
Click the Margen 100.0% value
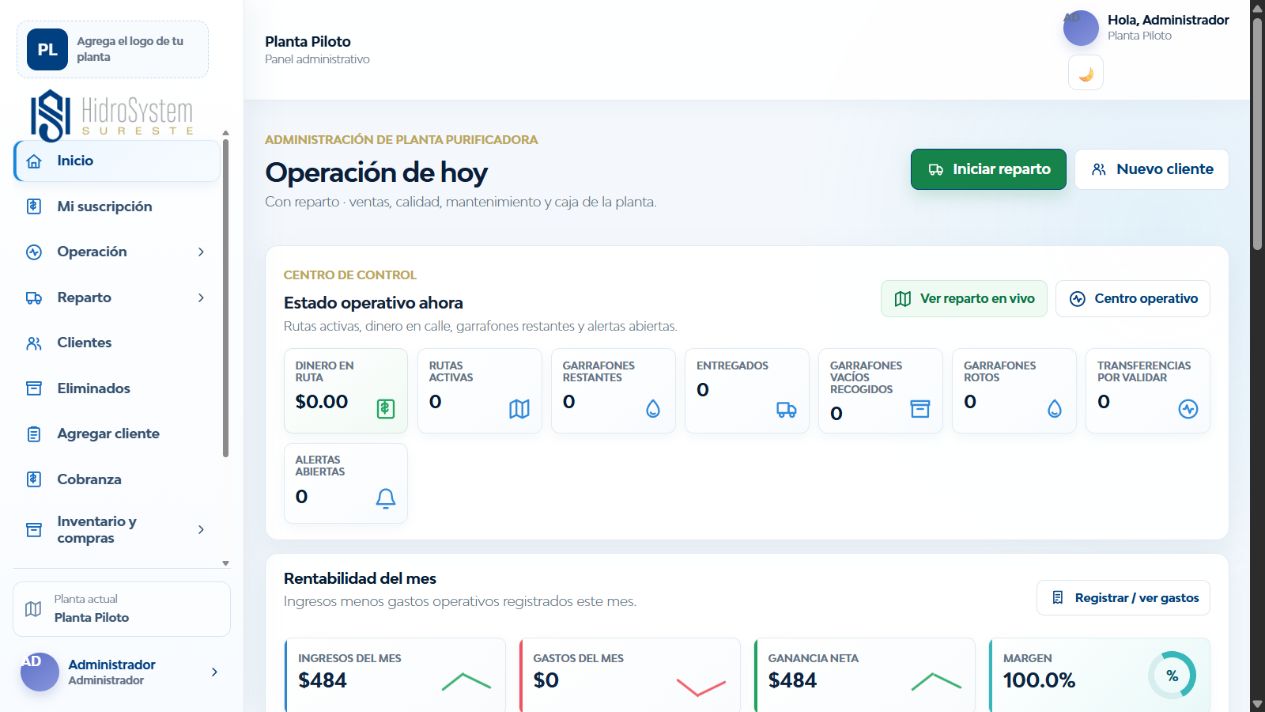(1039, 681)
